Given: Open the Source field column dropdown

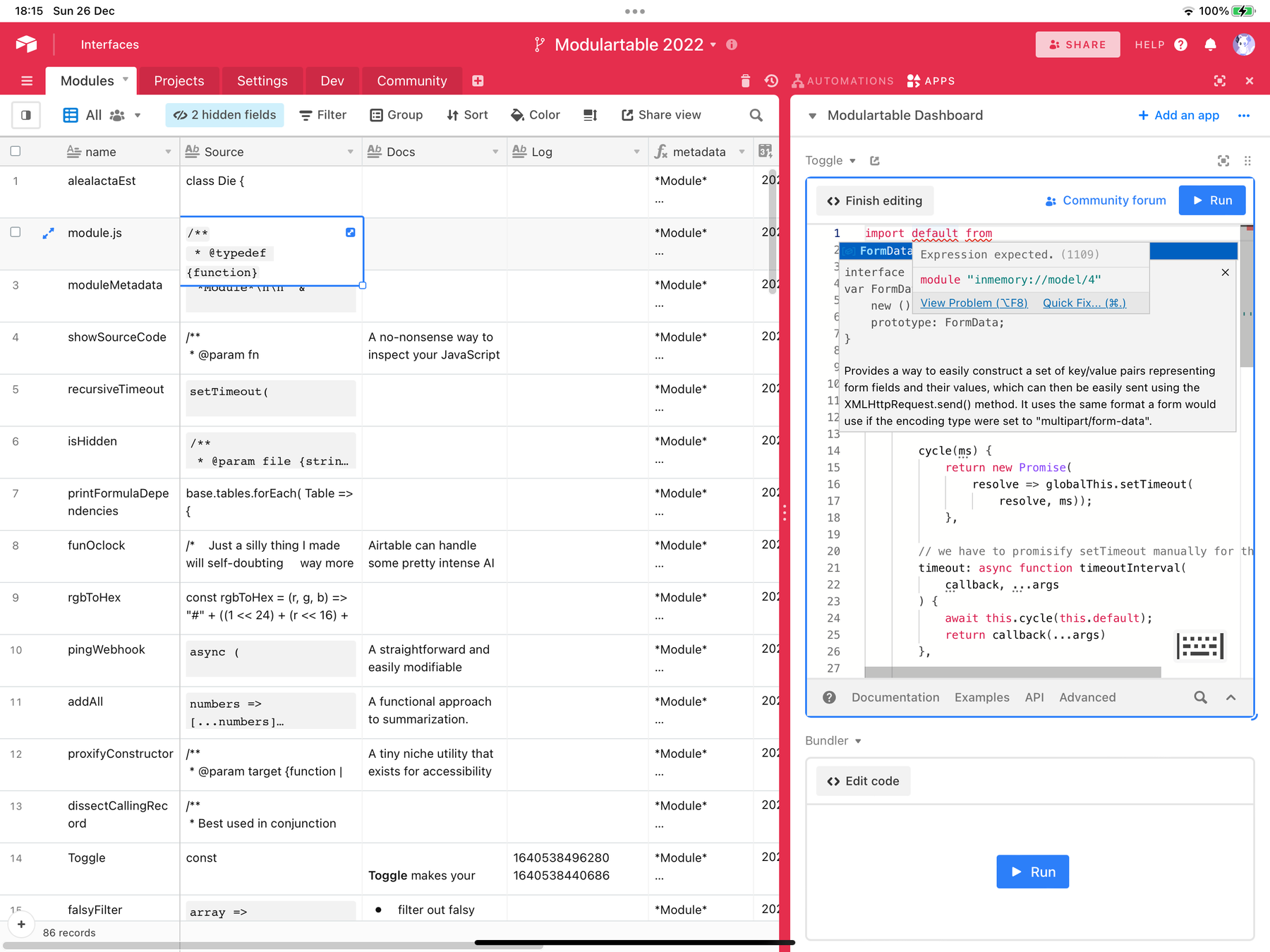Looking at the screenshot, I should (350, 152).
